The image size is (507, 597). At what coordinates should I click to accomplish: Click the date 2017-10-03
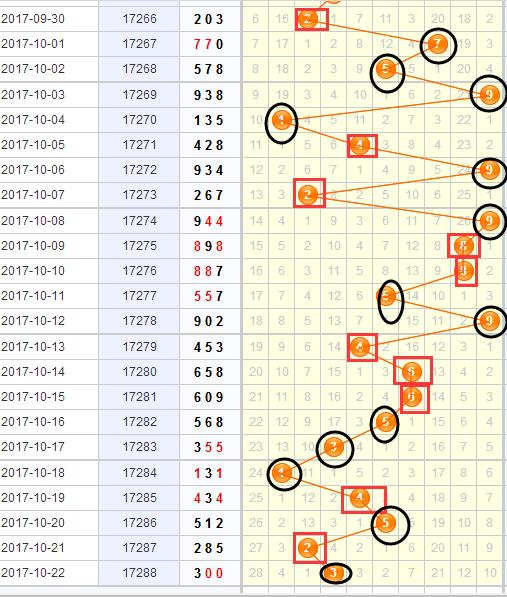click(33, 94)
